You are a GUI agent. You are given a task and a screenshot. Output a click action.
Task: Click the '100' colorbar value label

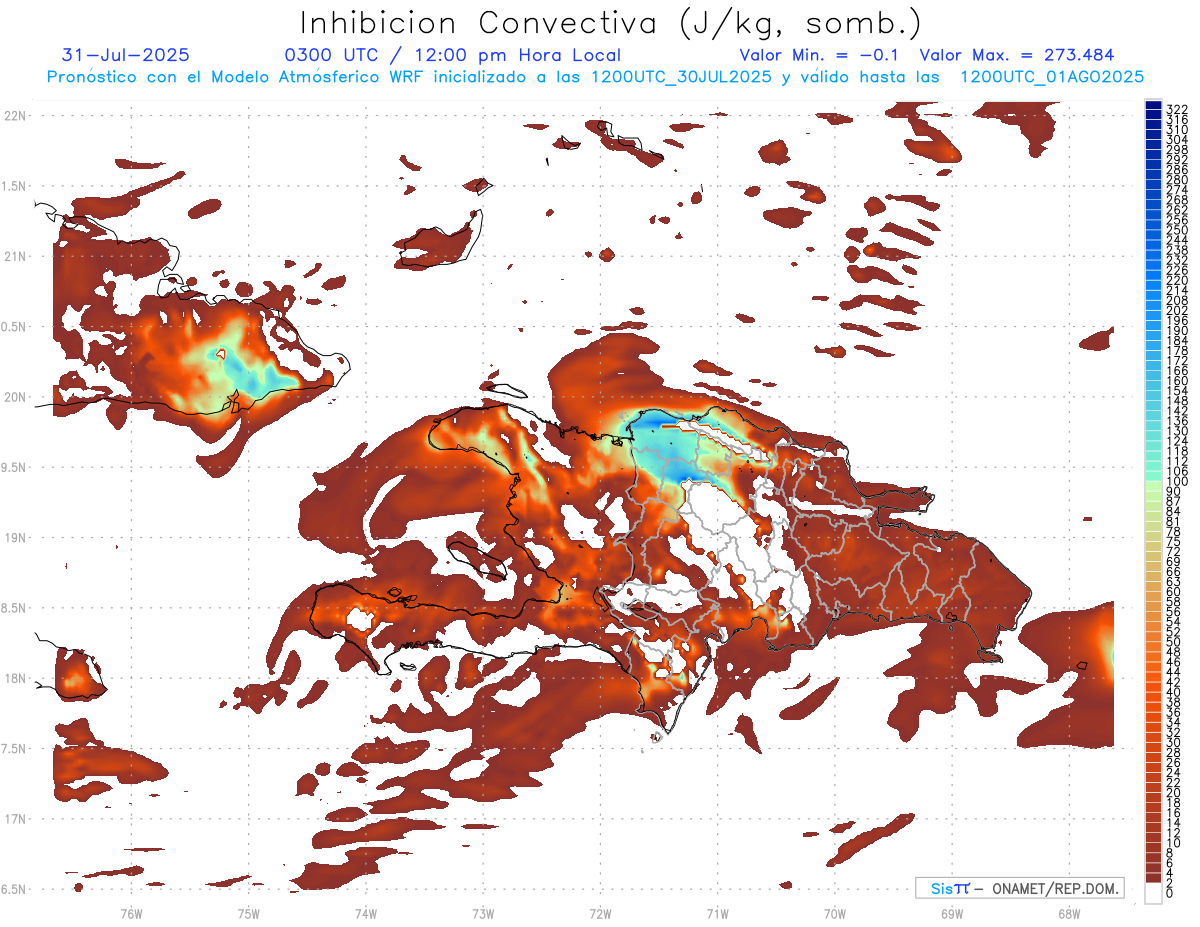click(x=1177, y=482)
